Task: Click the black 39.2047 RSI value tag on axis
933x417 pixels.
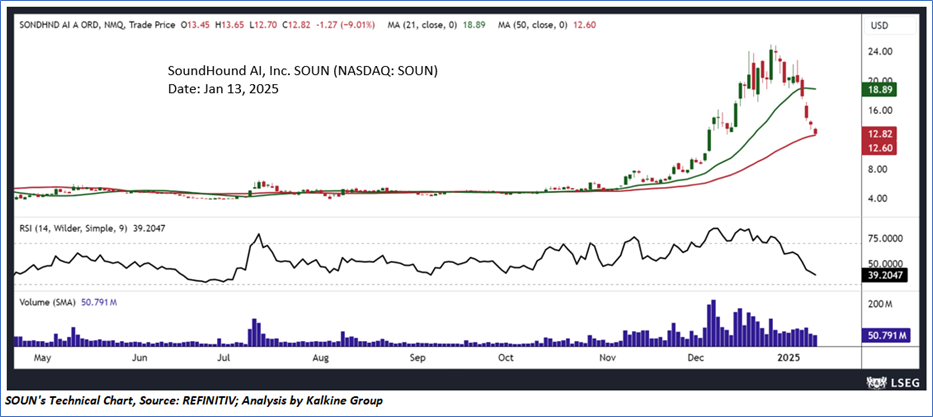Action: [883, 275]
